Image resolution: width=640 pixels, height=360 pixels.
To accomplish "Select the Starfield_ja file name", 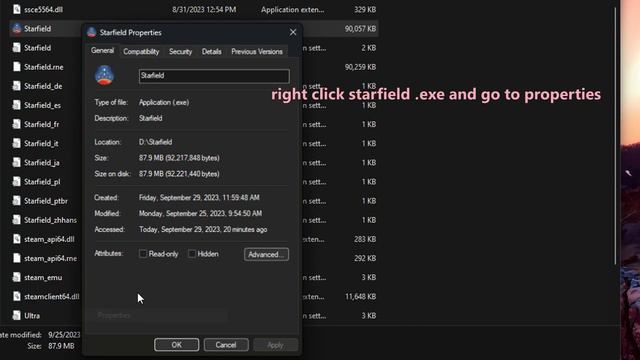I will pyautogui.click(x=42, y=163).
